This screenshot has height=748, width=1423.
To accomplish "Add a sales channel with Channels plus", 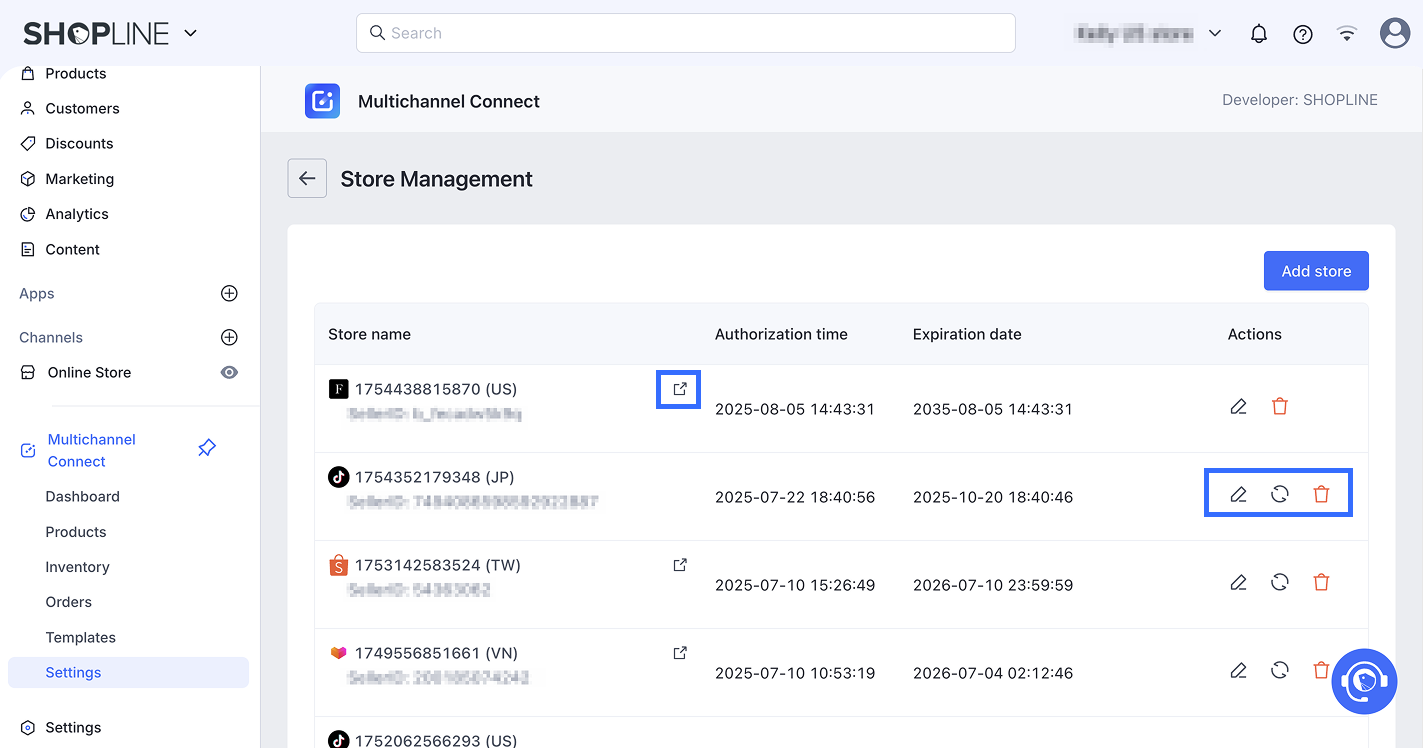I will pos(229,337).
